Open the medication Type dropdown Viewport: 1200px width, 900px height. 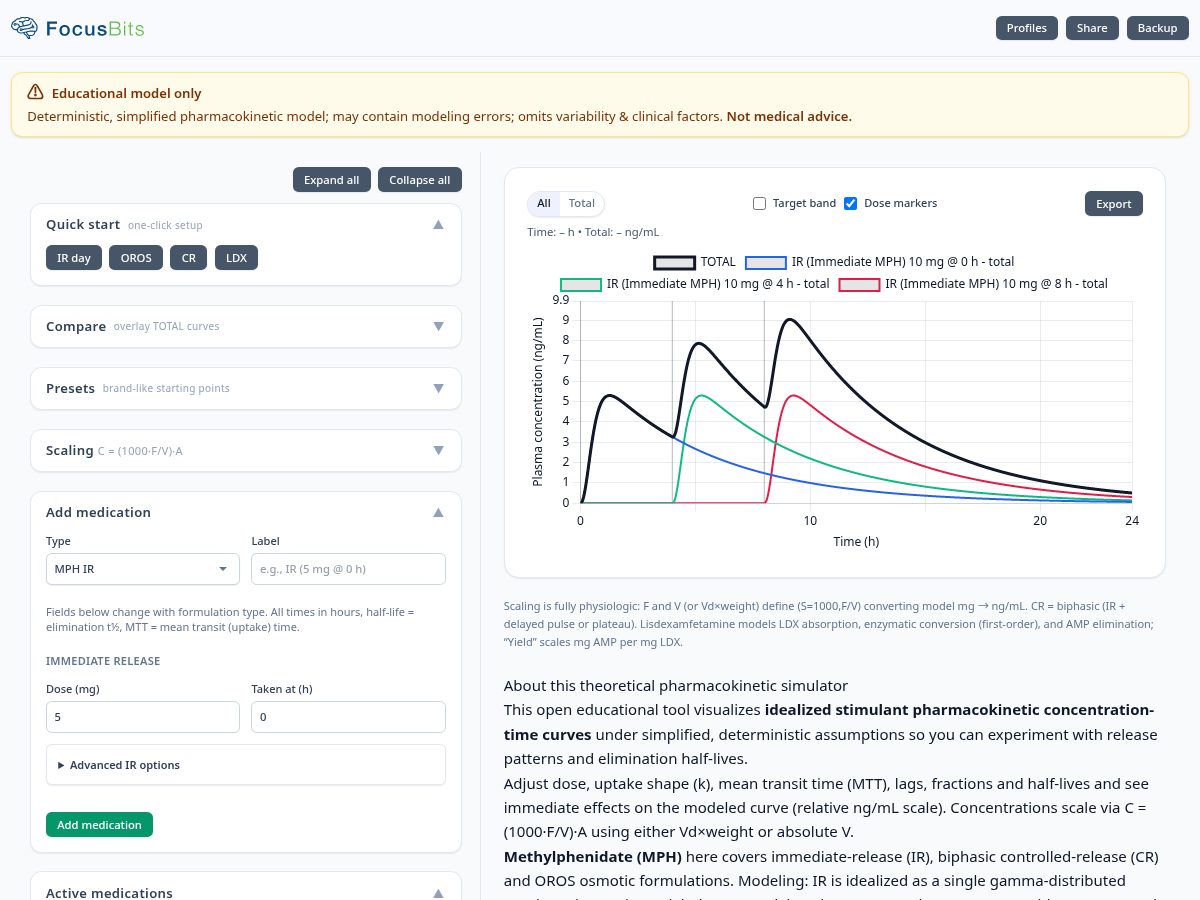pos(143,569)
